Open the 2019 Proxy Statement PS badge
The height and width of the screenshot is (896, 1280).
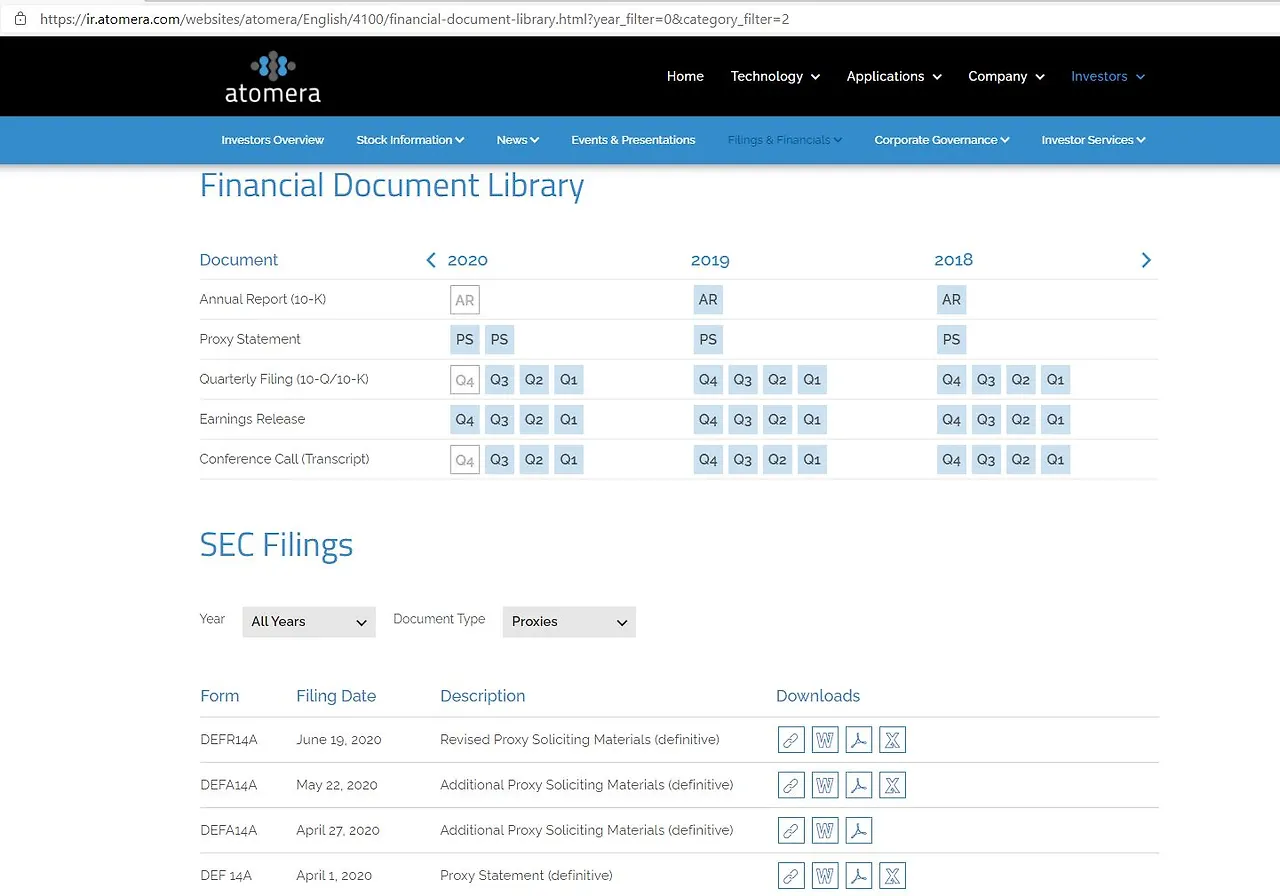pos(708,340)
